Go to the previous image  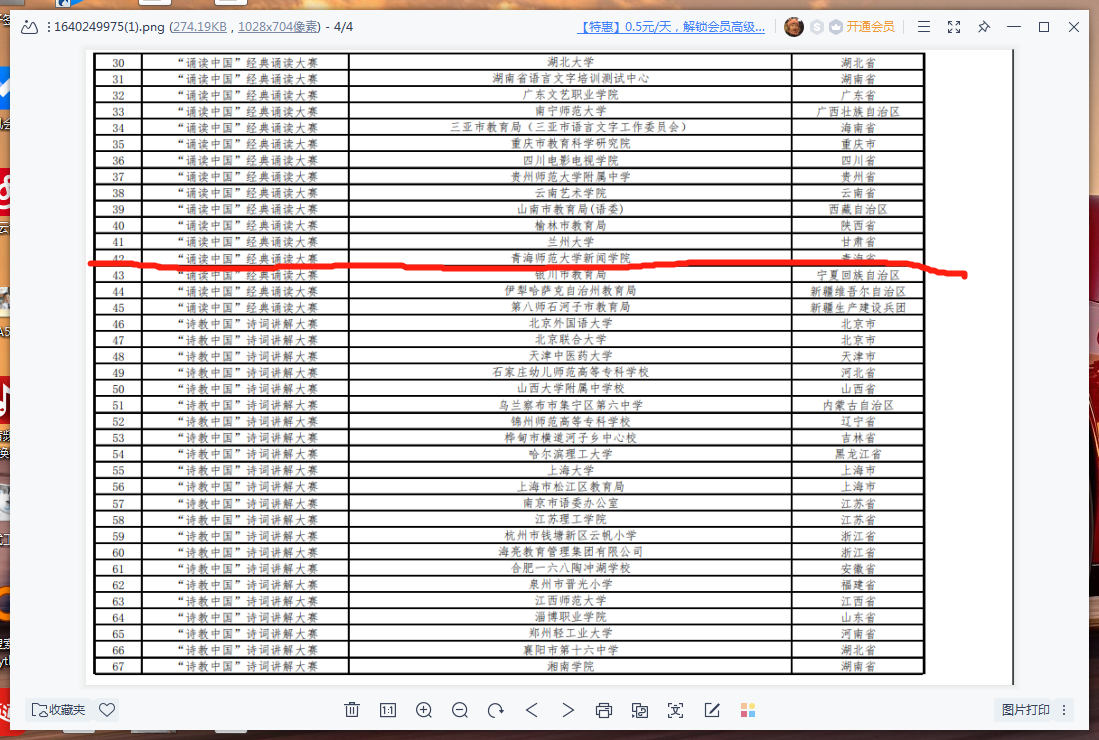[x=532, y=710]
